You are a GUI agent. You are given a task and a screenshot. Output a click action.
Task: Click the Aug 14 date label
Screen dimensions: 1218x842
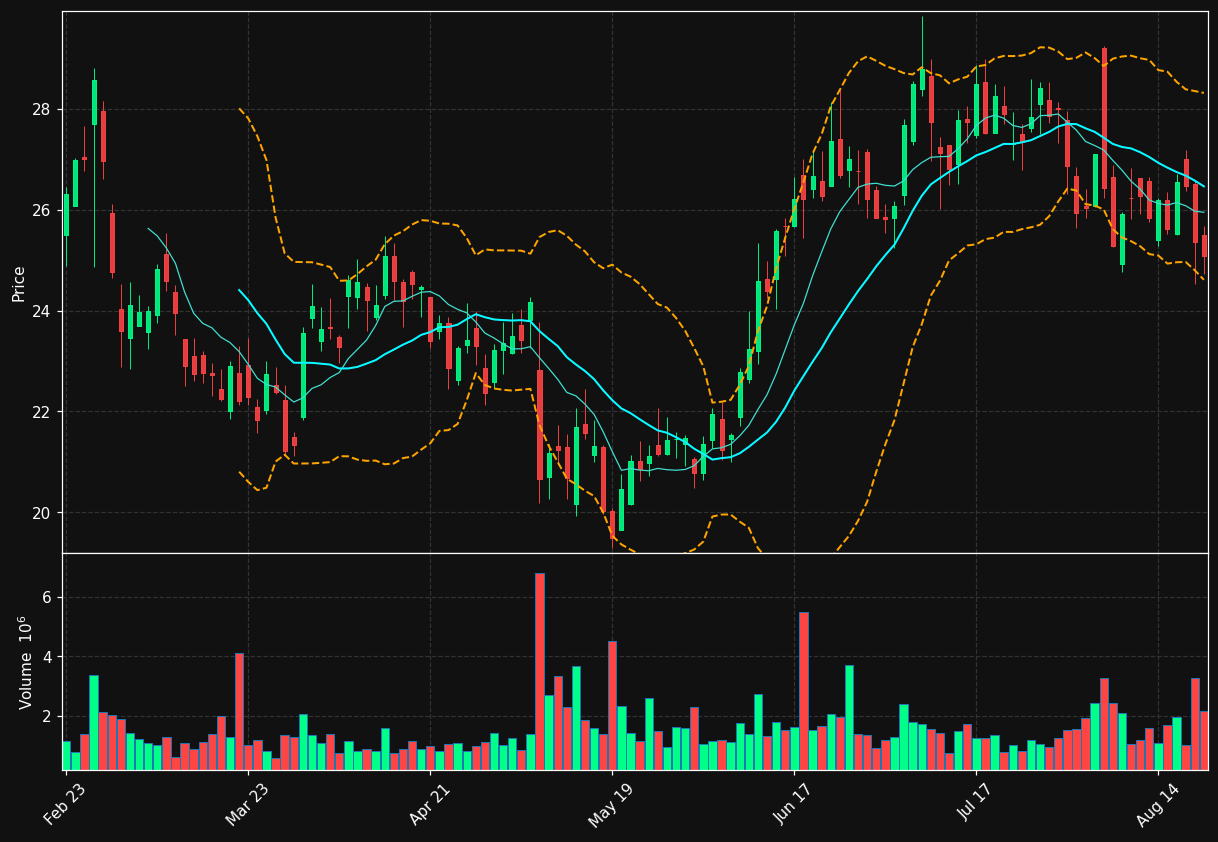[x=1159, y=805]
